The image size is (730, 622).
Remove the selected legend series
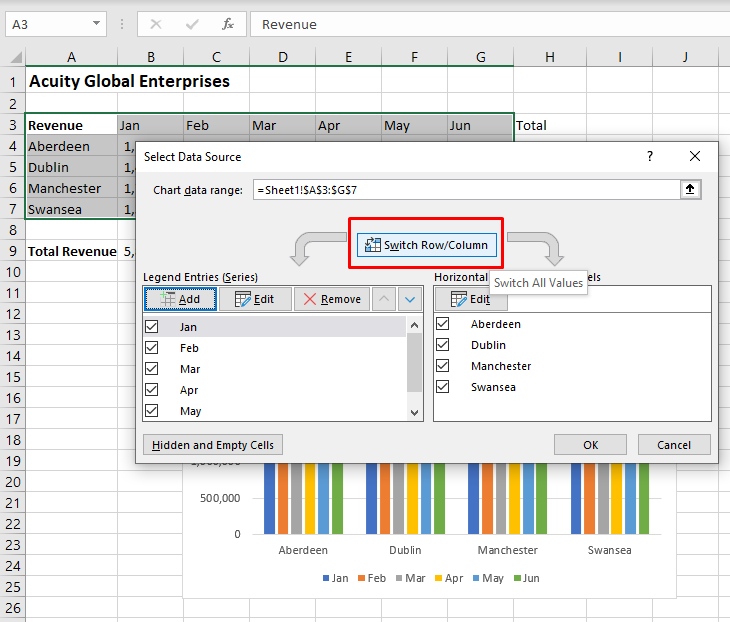pyautogui.click(x=332, y=299)
